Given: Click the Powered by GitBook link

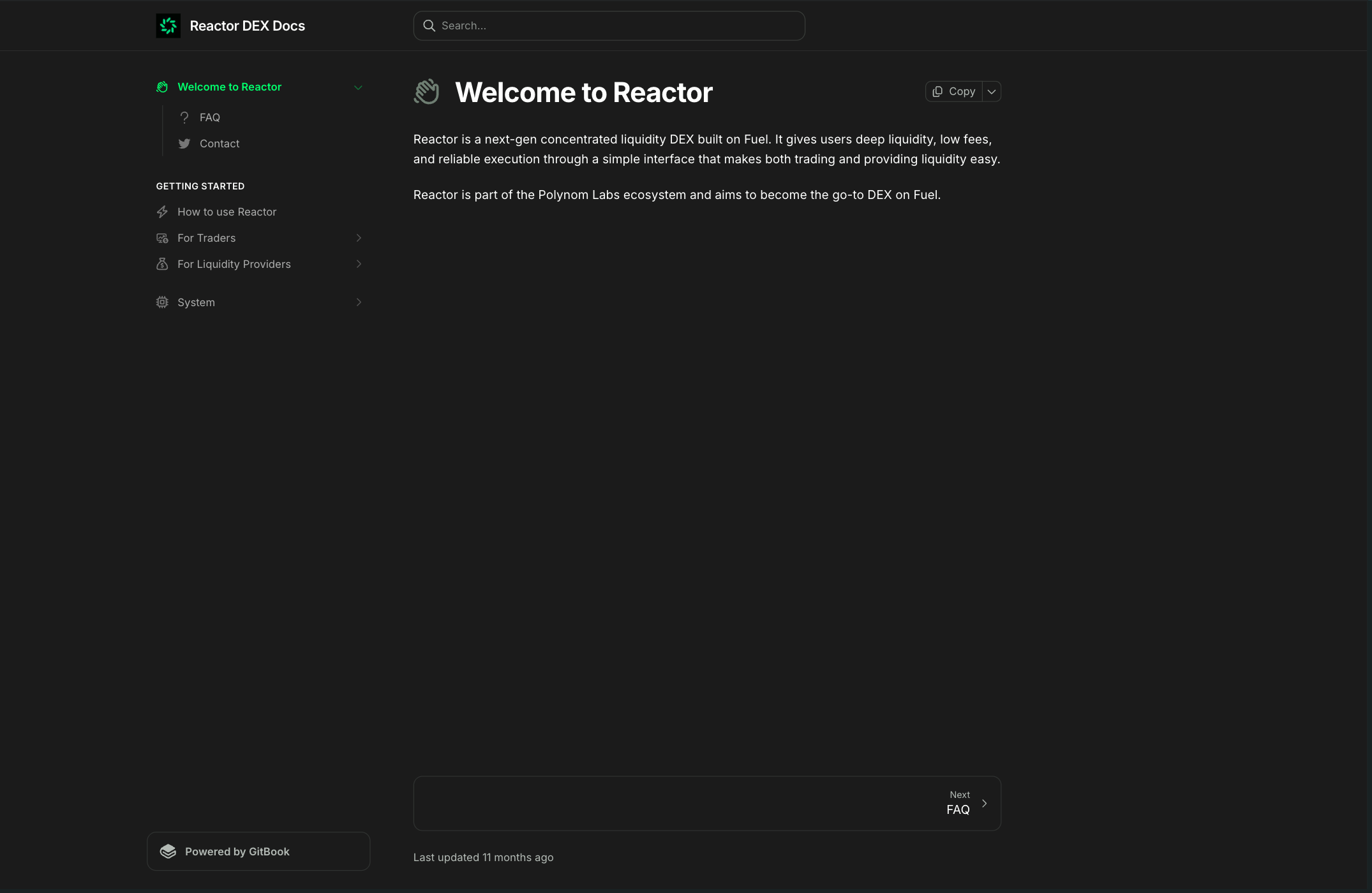Looking at the screenshot, I should (258, 852).
